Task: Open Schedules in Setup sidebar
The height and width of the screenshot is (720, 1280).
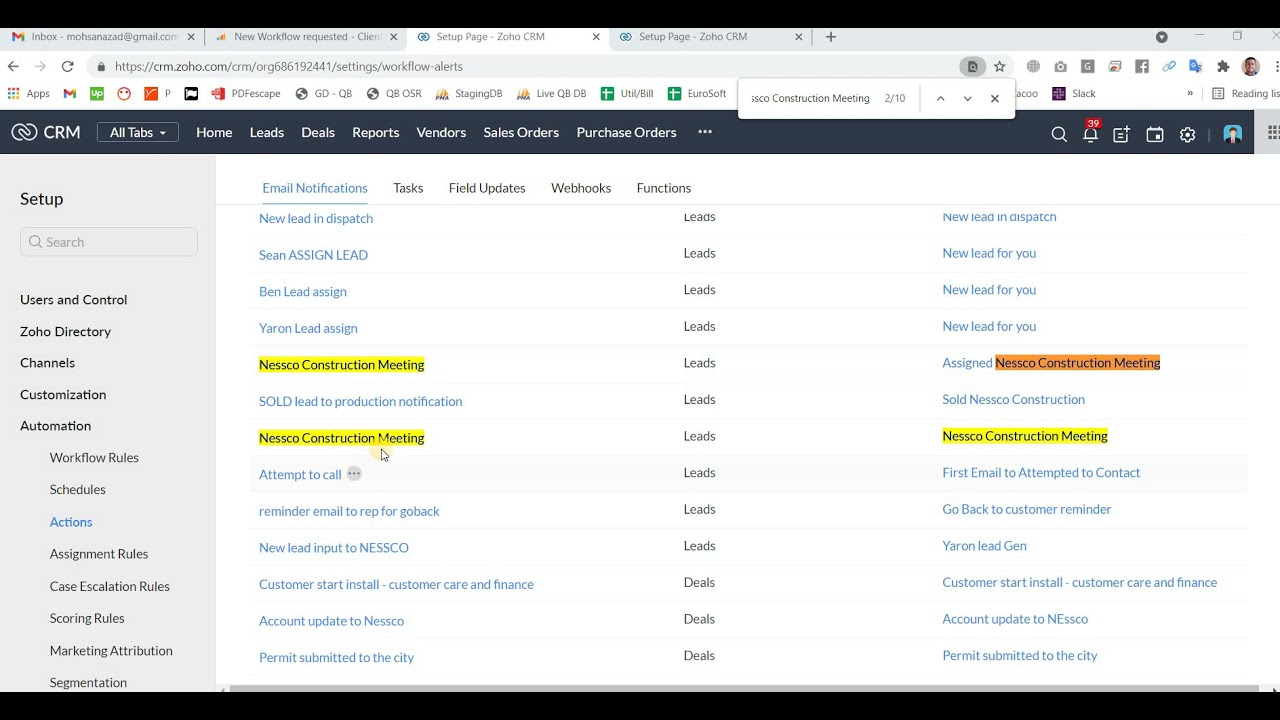Action: (x=77, y=489)
